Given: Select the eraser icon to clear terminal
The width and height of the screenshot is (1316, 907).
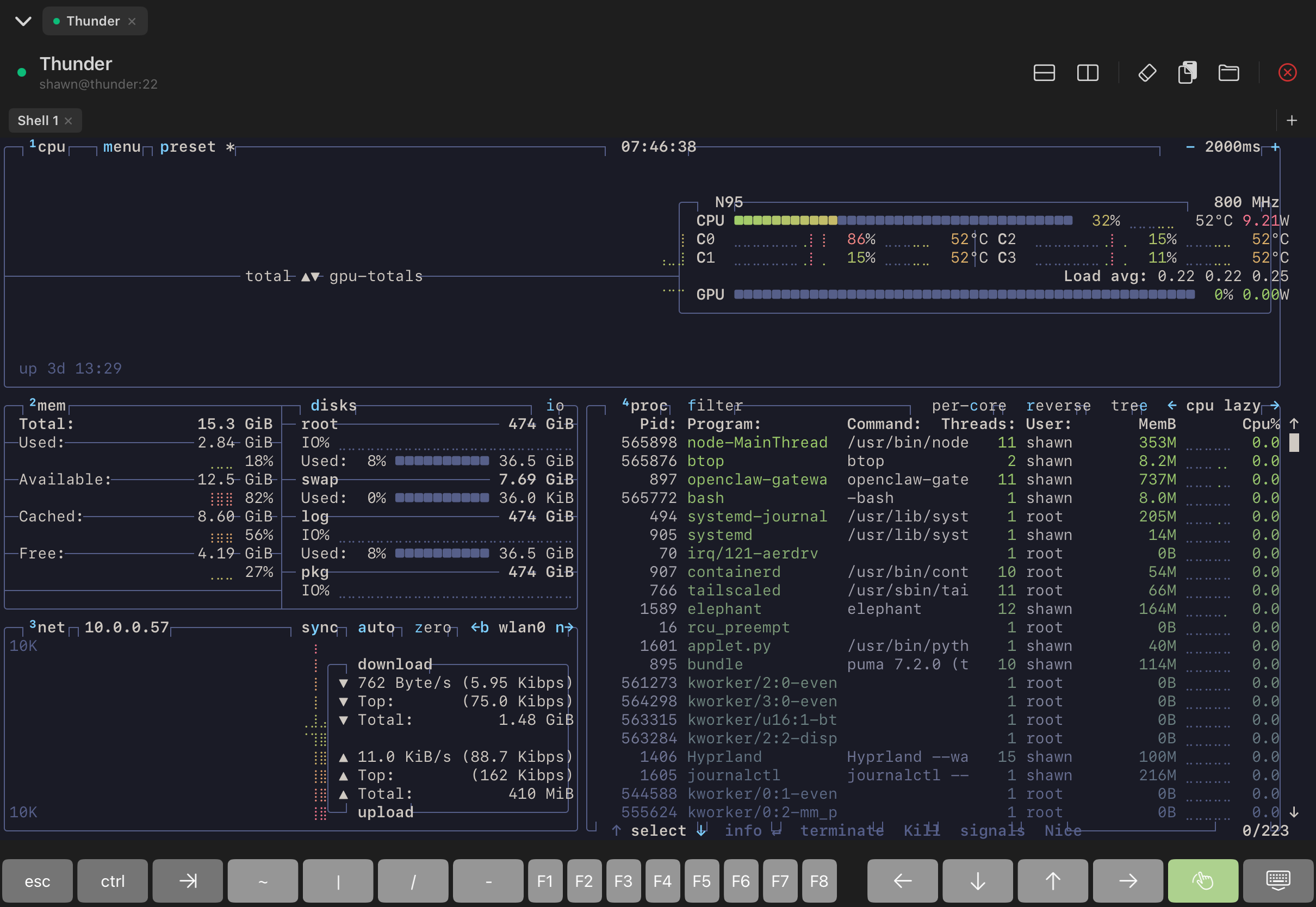Looking at the screenshot, I should tap(1147, 73).
